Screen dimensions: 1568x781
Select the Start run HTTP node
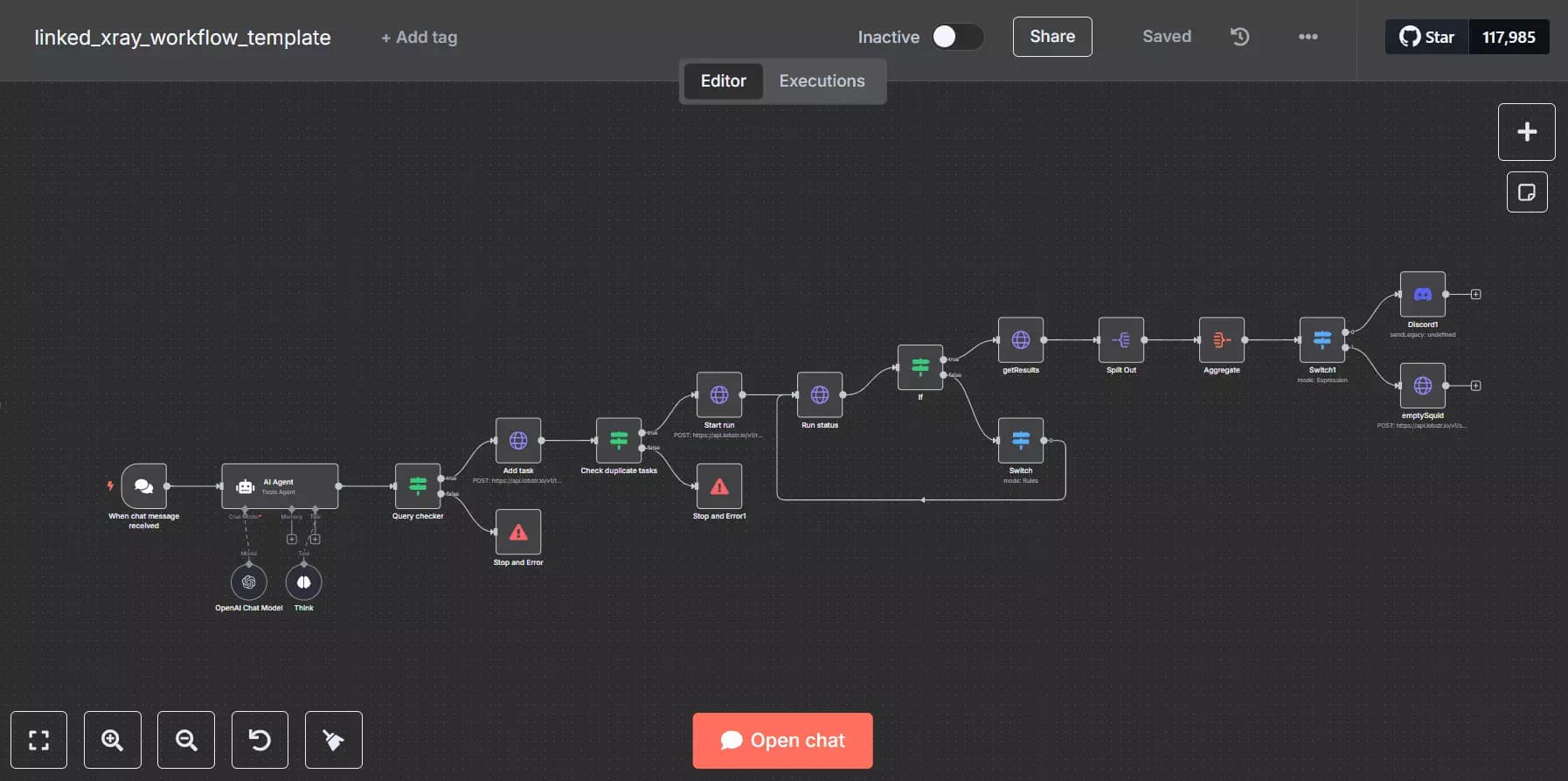coord(719,395)
